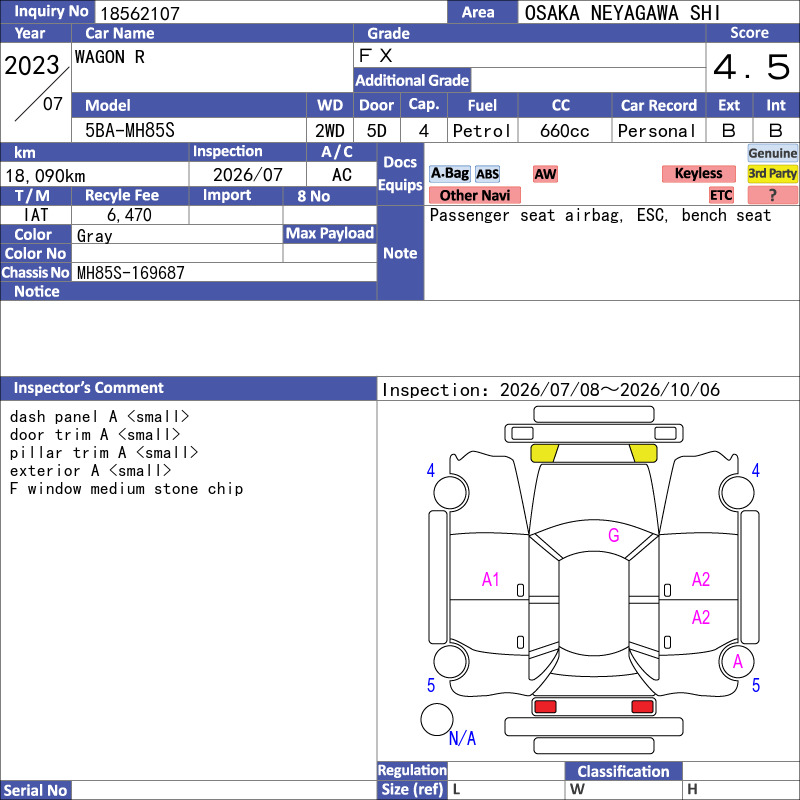Click the left yellow headlight on diagram

tap(544, 453)
